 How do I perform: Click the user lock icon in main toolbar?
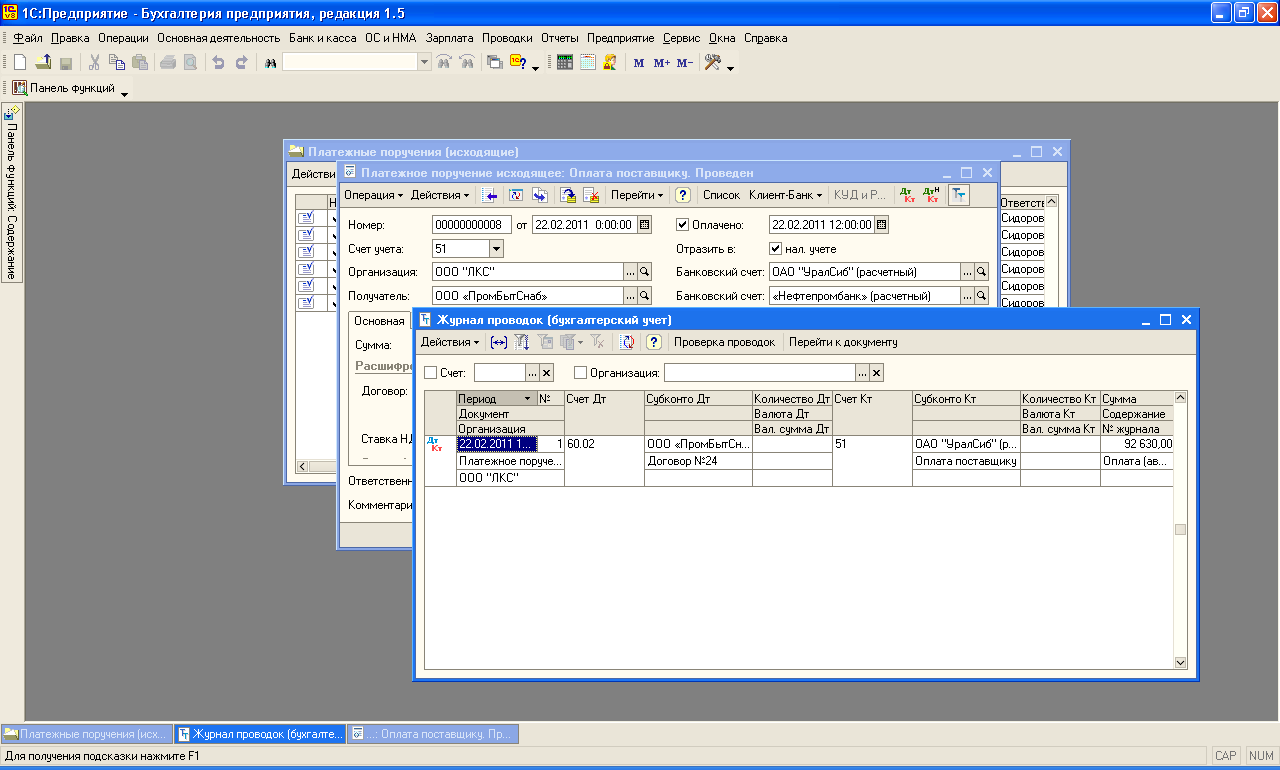pos(609,62)
